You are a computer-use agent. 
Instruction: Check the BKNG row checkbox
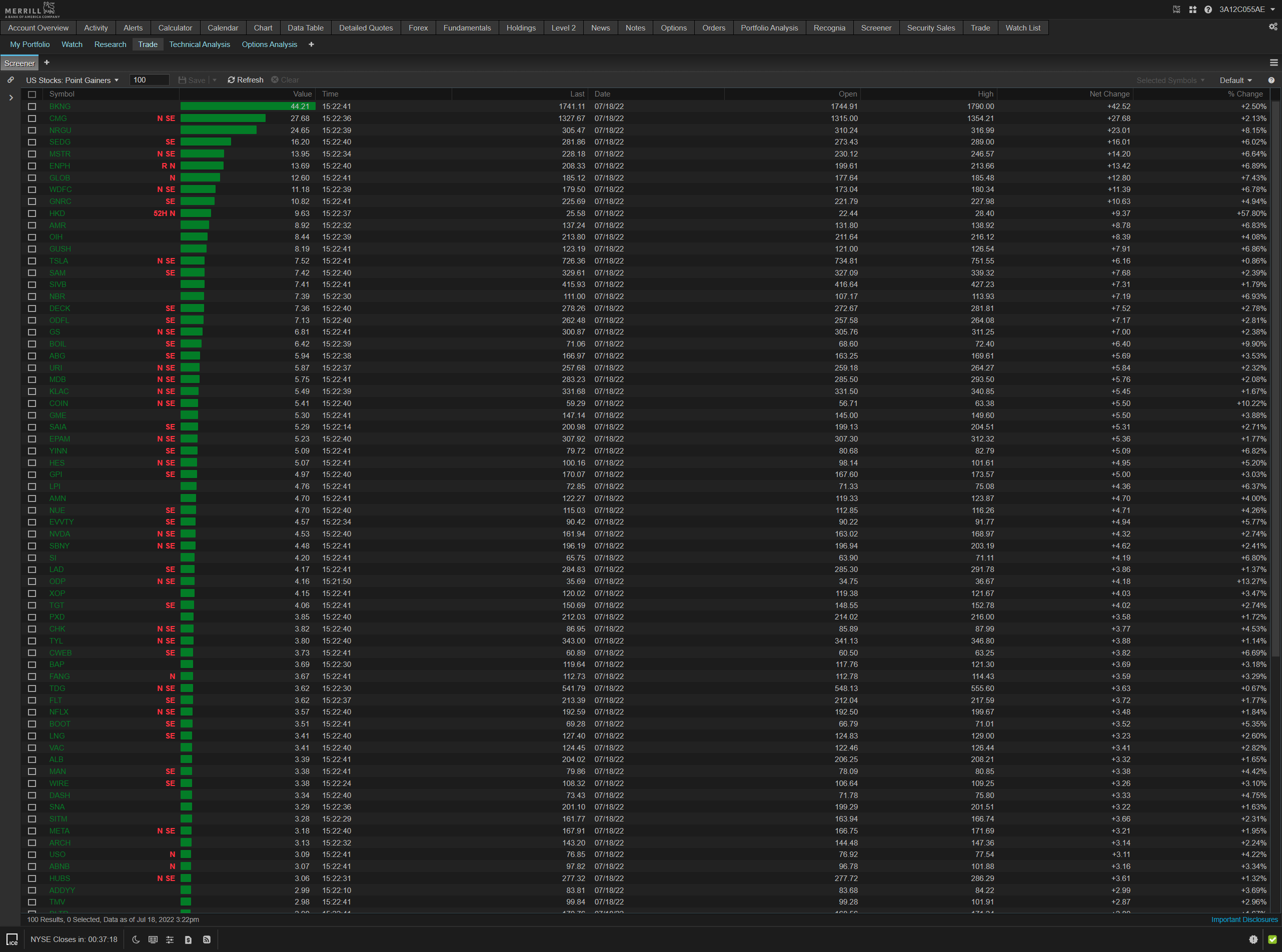(33, 106)
